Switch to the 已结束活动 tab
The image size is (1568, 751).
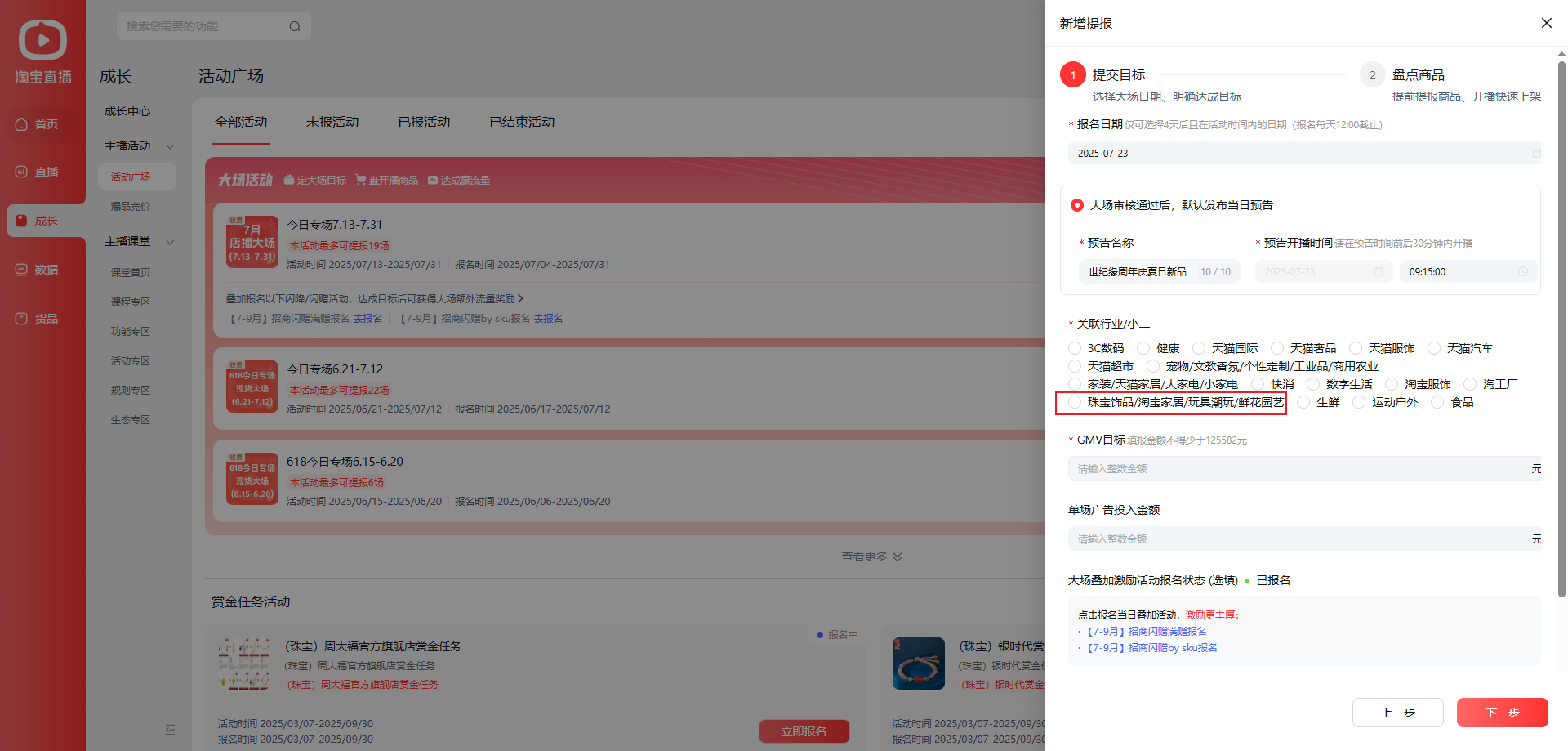pyautogui.click(x=522, y=122)
